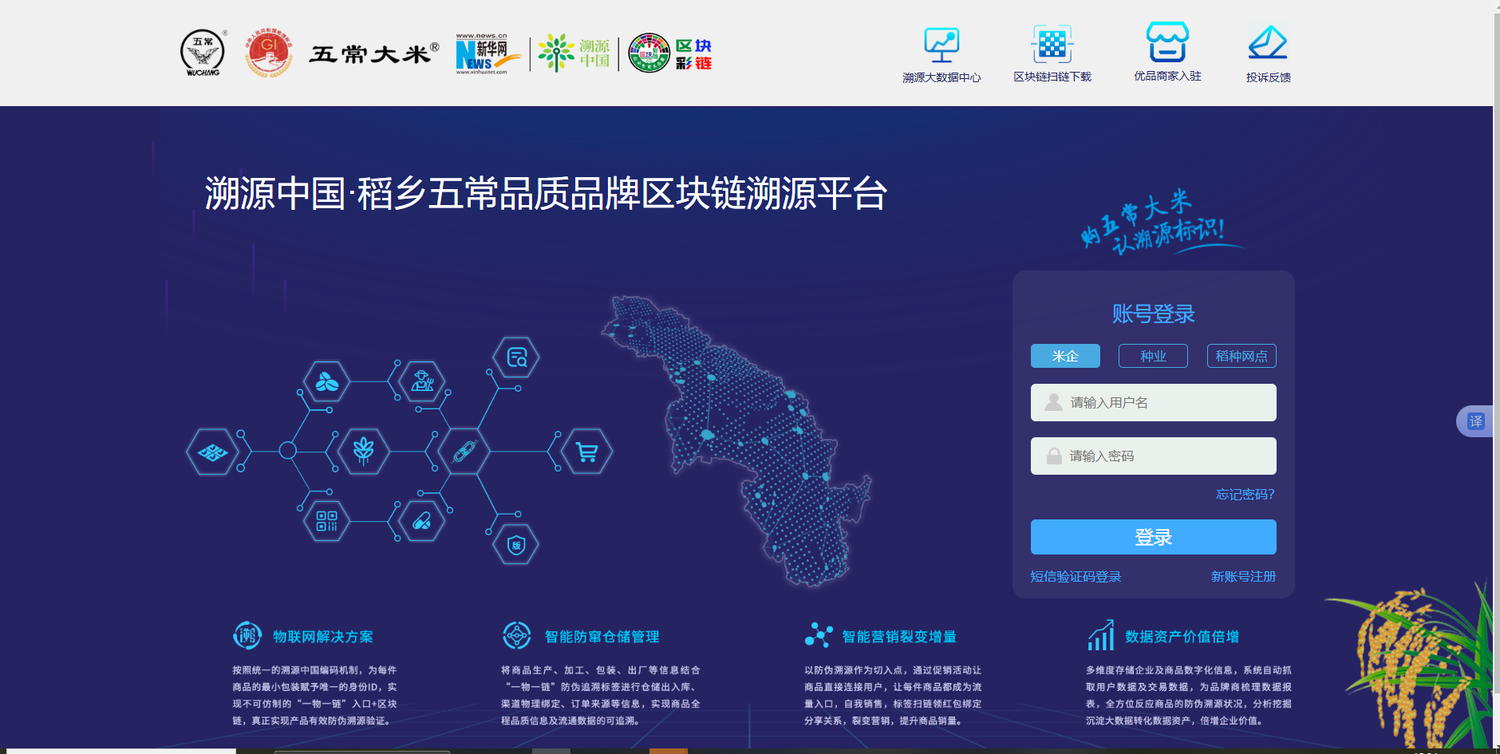Click the 新华网 News logo
The image size is (1500, 754).
click(x=488, y=53)
